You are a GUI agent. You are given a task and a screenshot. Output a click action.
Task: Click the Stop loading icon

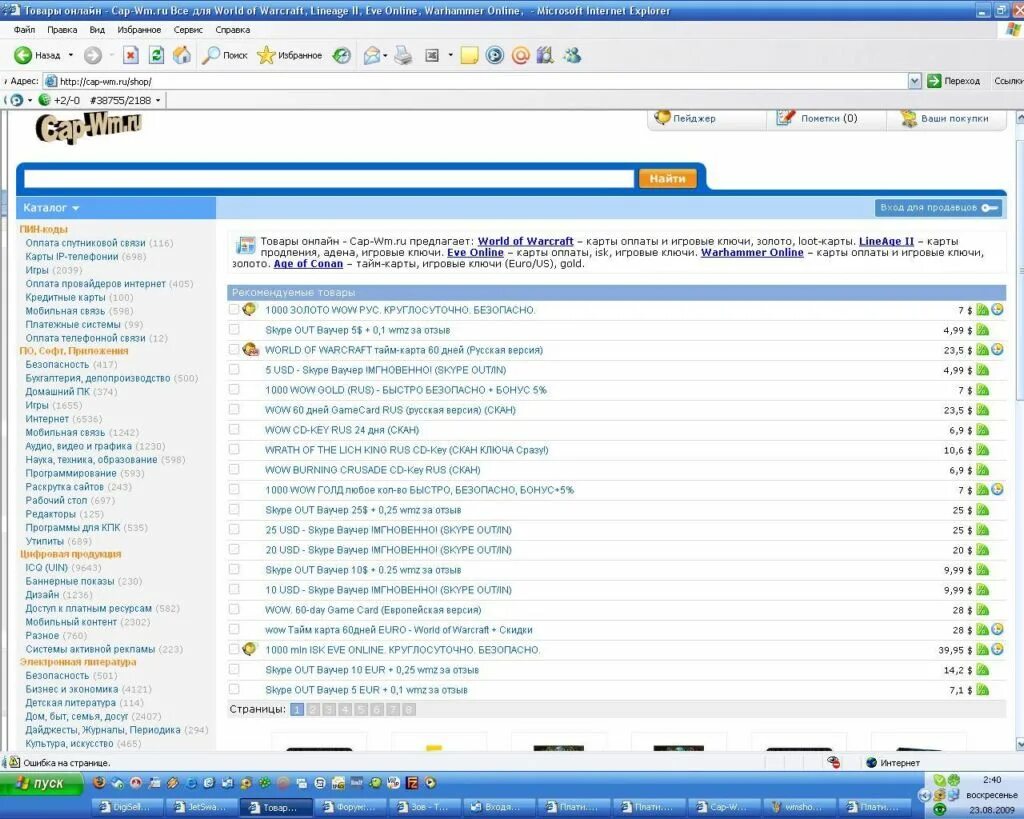[131, 56]
